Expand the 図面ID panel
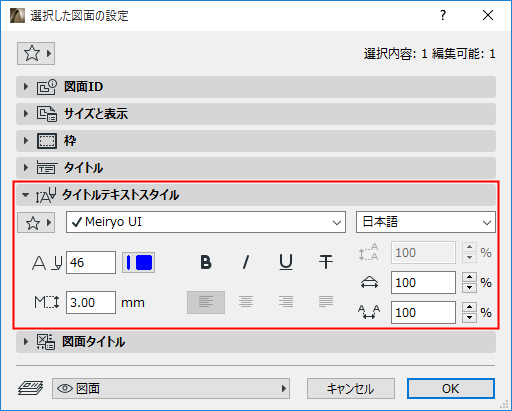Screen dimensions: 512x411 click(256, 87)
